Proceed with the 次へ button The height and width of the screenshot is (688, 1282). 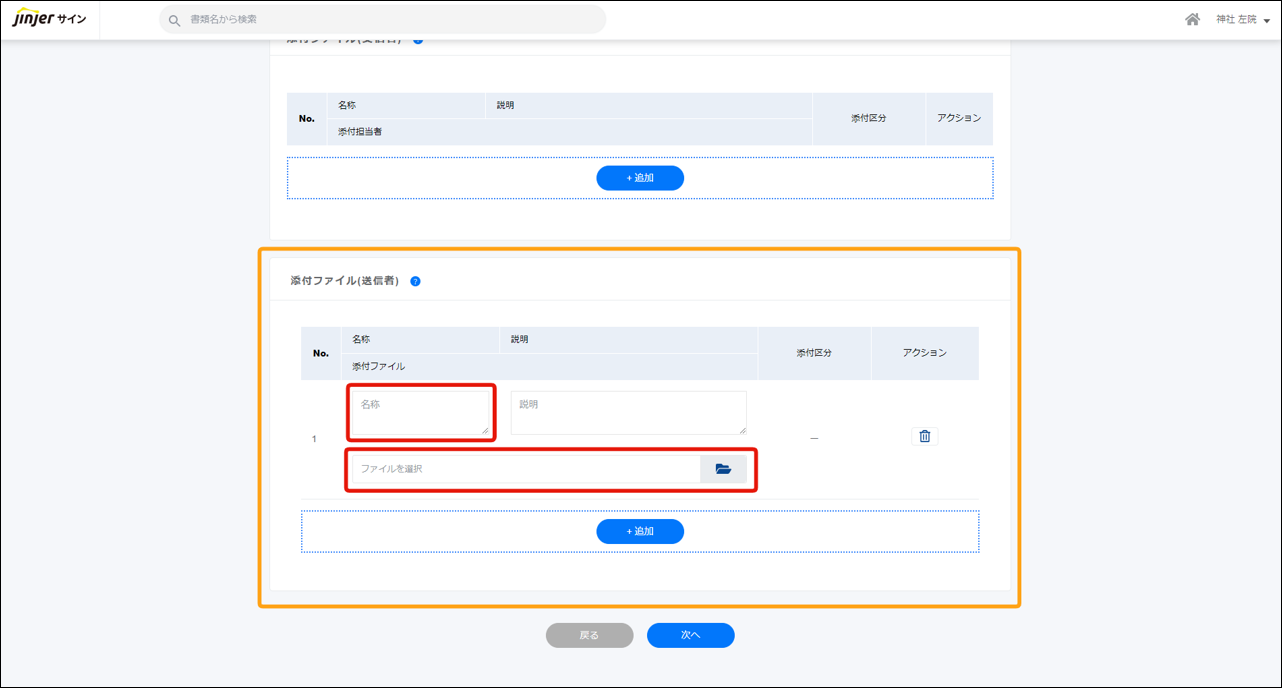click(x=690, y=635)
